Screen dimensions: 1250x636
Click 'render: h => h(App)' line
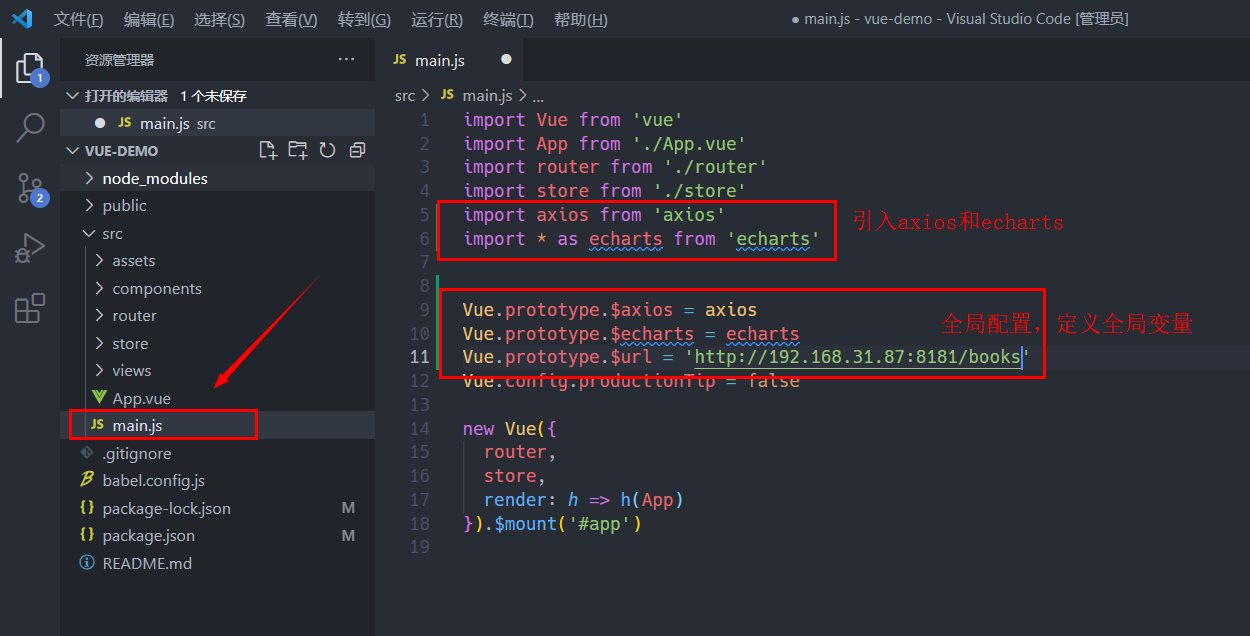point(584,499)
